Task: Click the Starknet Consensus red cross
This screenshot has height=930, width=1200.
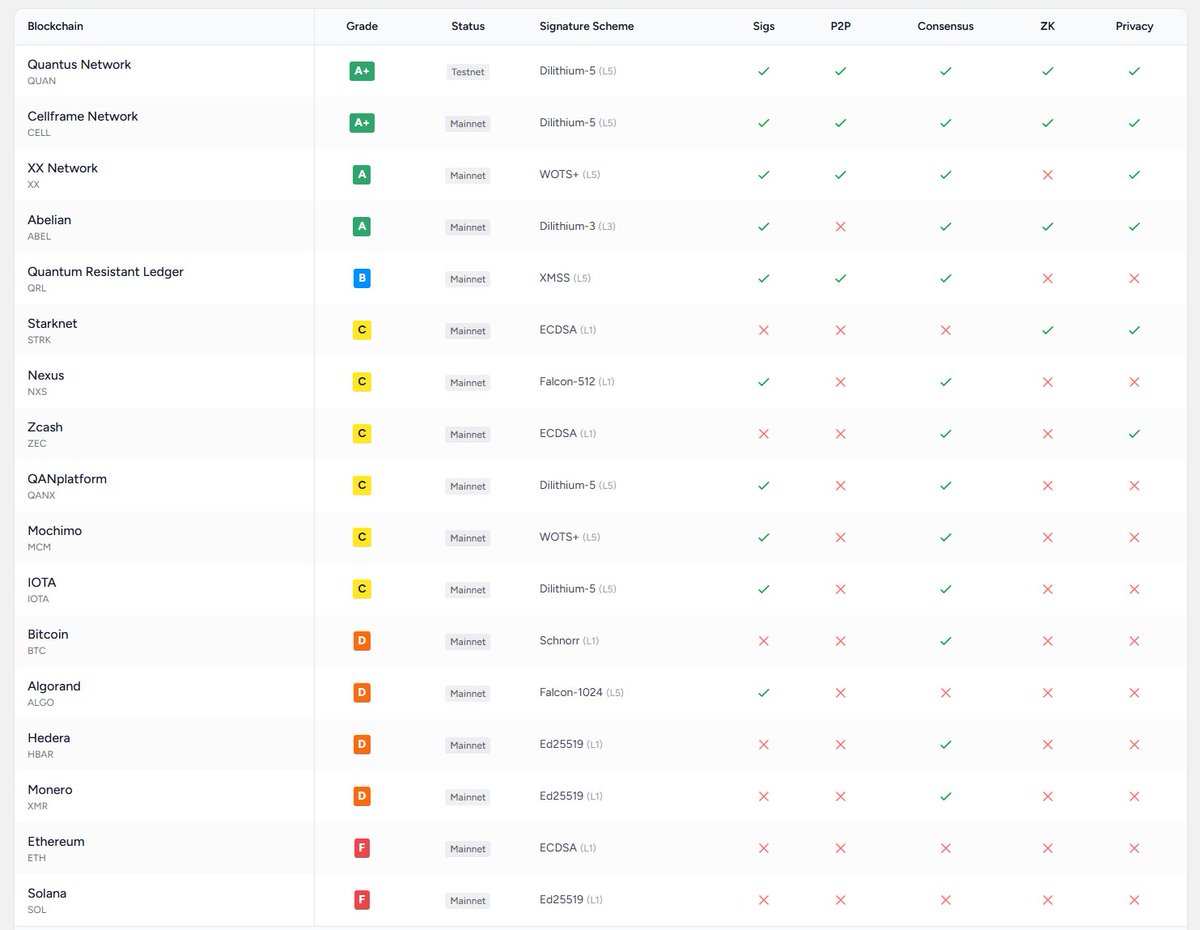Action: [x=945, y=330]
